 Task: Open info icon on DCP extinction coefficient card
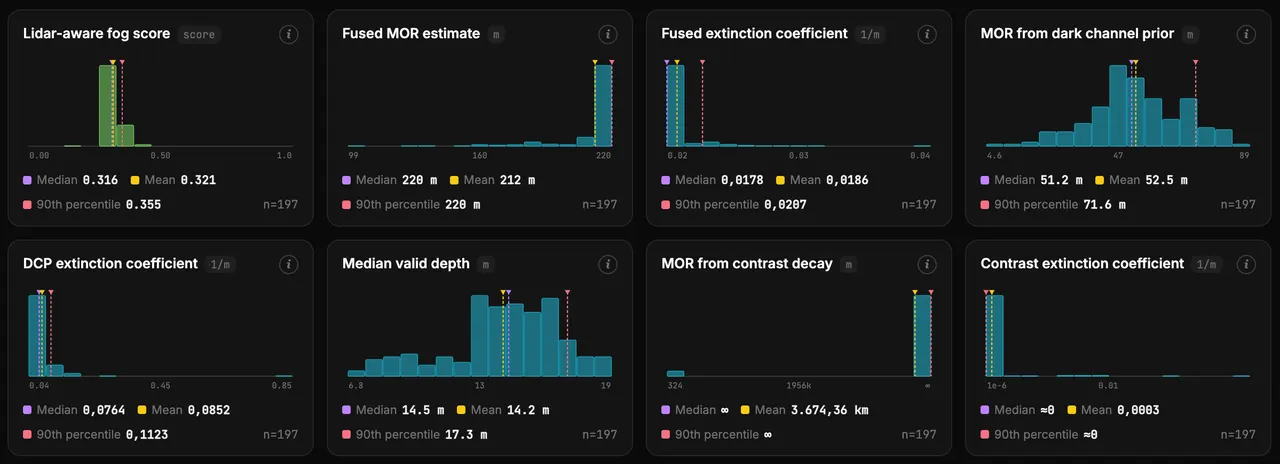pos(288,264)
